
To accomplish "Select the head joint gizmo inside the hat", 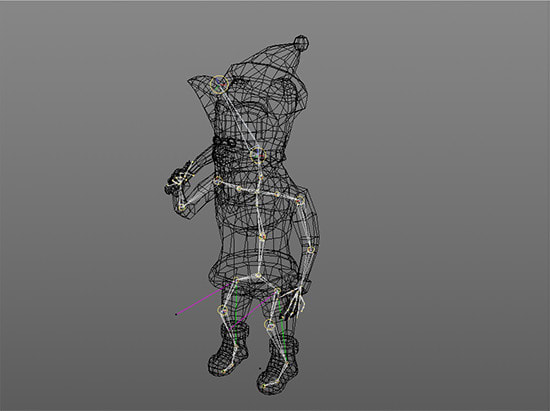I will (219, 85).
